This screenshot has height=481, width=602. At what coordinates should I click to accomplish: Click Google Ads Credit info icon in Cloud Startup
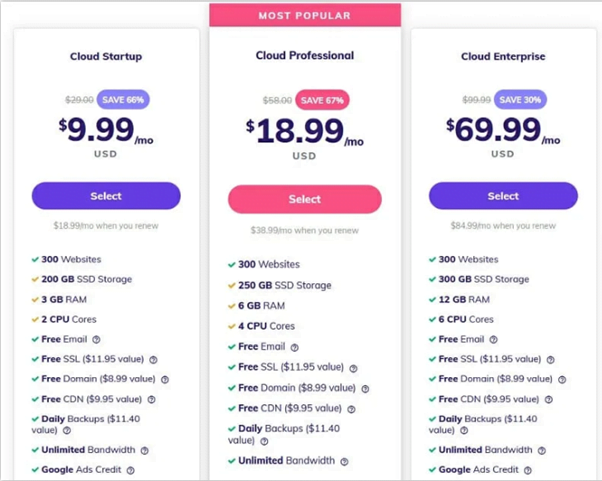tap(131, 470)
